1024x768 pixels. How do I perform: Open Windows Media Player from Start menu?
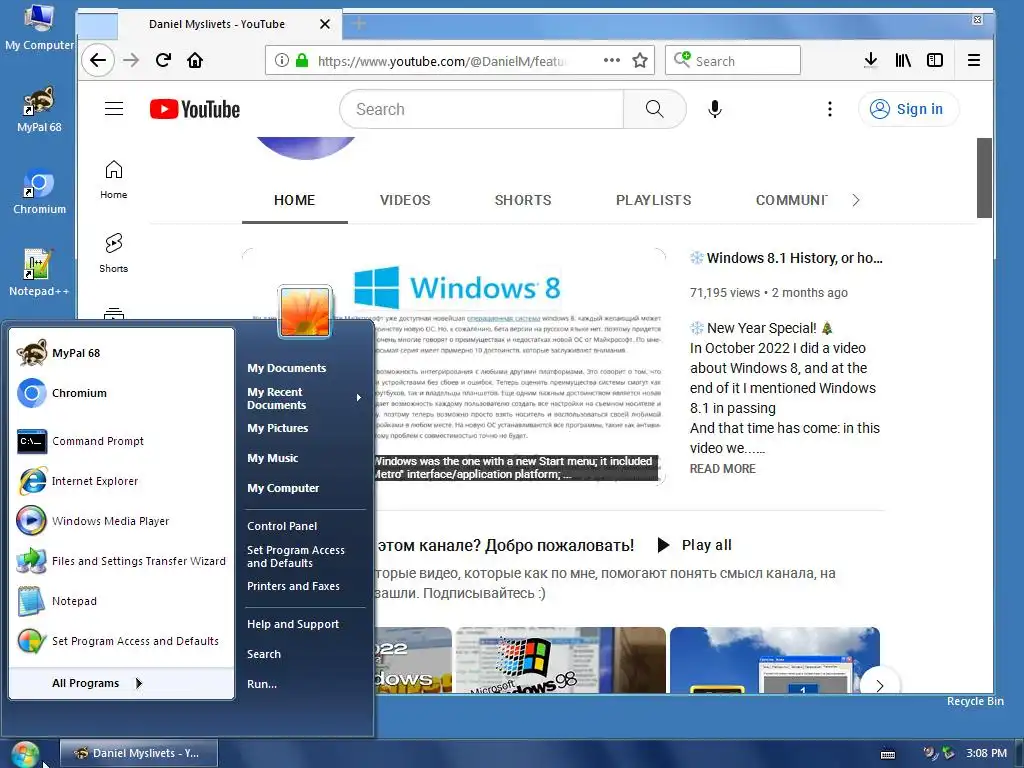[123, 521]
